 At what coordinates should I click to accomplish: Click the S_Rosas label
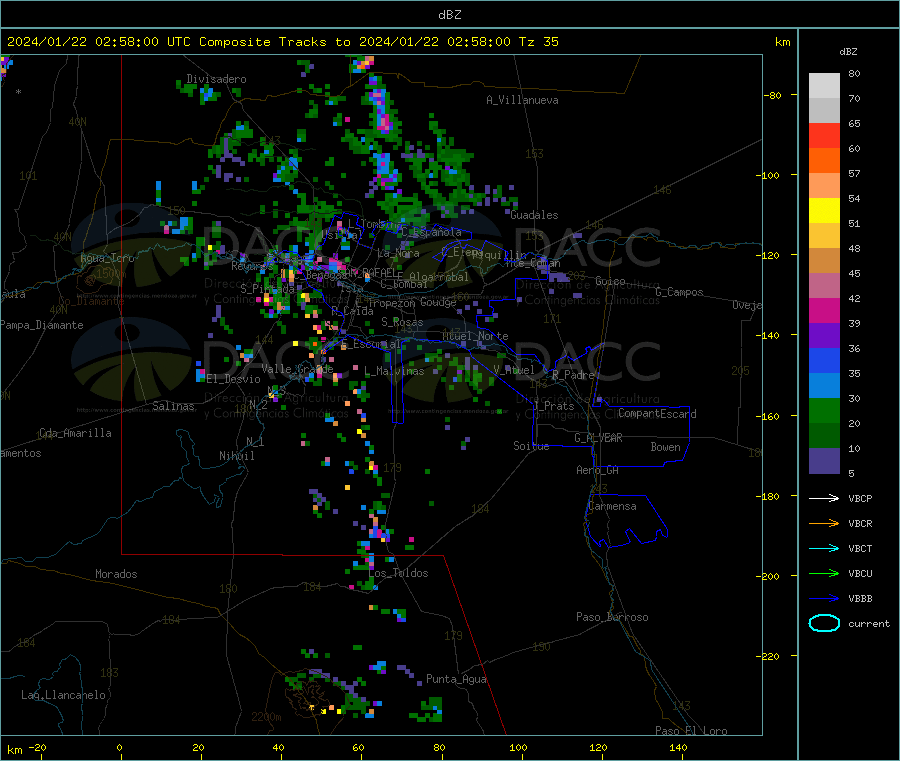tap(402, 323)
